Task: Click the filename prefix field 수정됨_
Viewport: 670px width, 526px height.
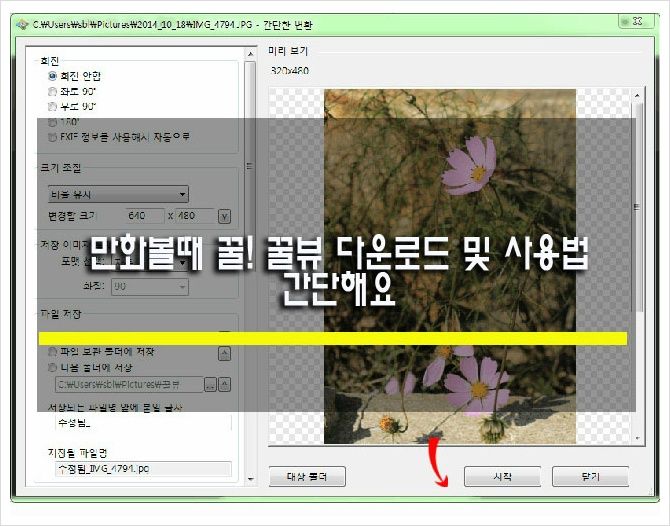Action: pyautogui.click(x=143, y=423)
